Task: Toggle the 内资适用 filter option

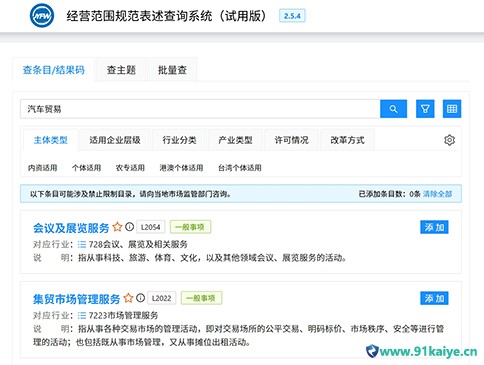Action: click(42, 168)
